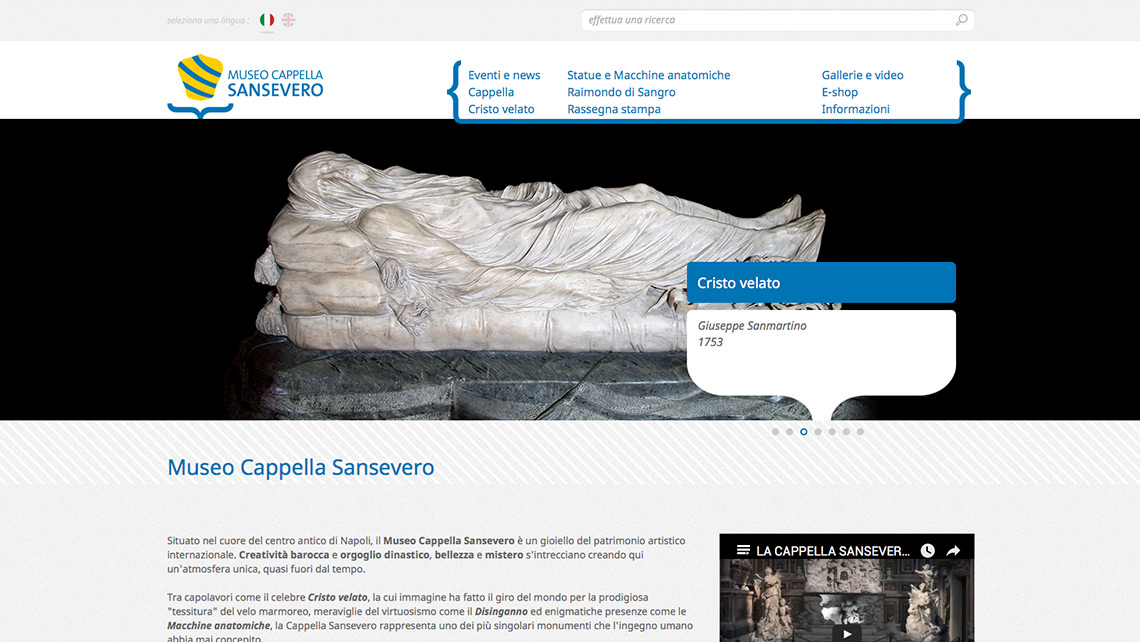Select the last carousel slide dot
The width and height of the screenshot is (1140, 642).
pyautogui.click(x=860, y=432)
